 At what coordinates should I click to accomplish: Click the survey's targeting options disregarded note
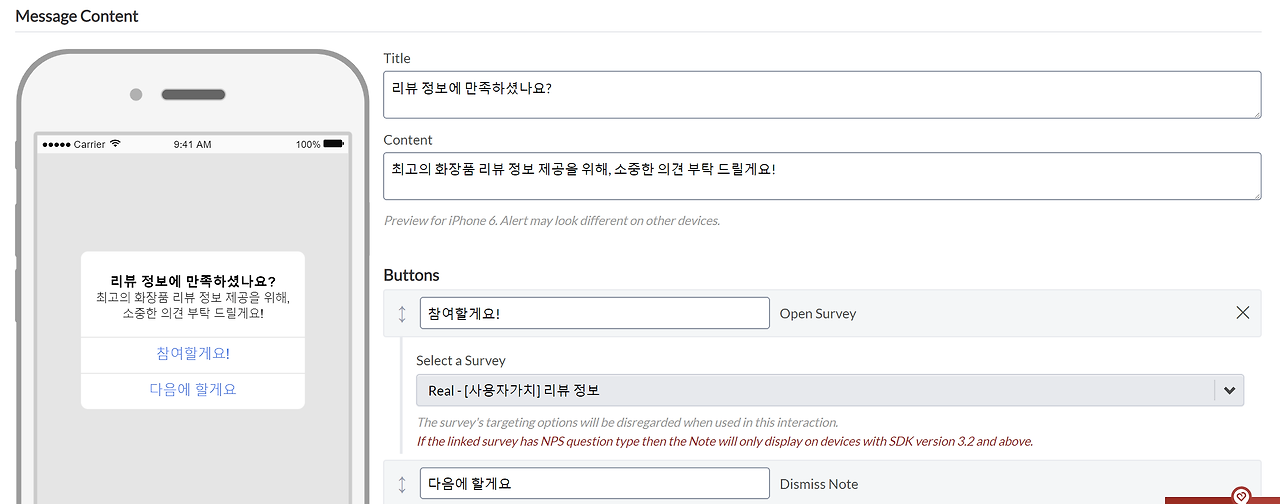pos(627,422)
